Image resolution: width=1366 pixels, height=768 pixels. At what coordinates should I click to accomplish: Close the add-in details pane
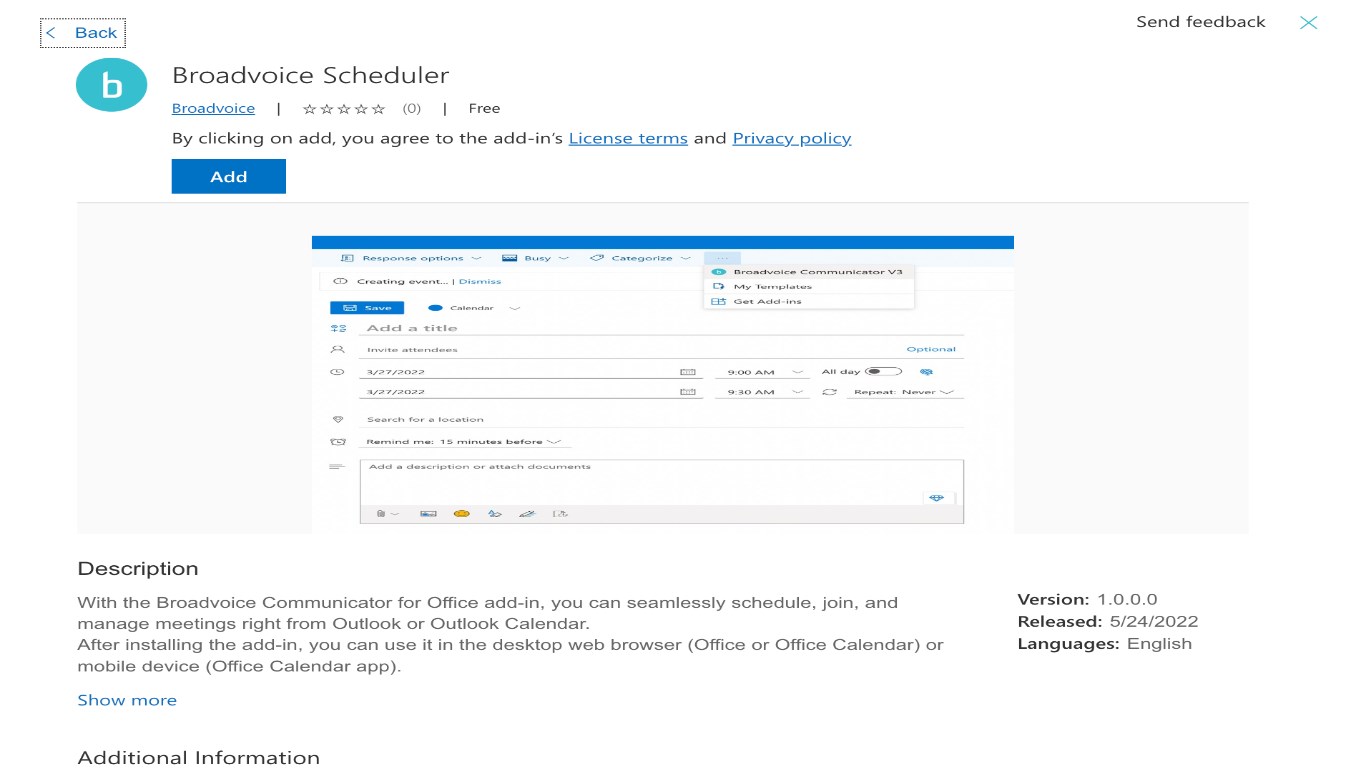(1308, 23)
